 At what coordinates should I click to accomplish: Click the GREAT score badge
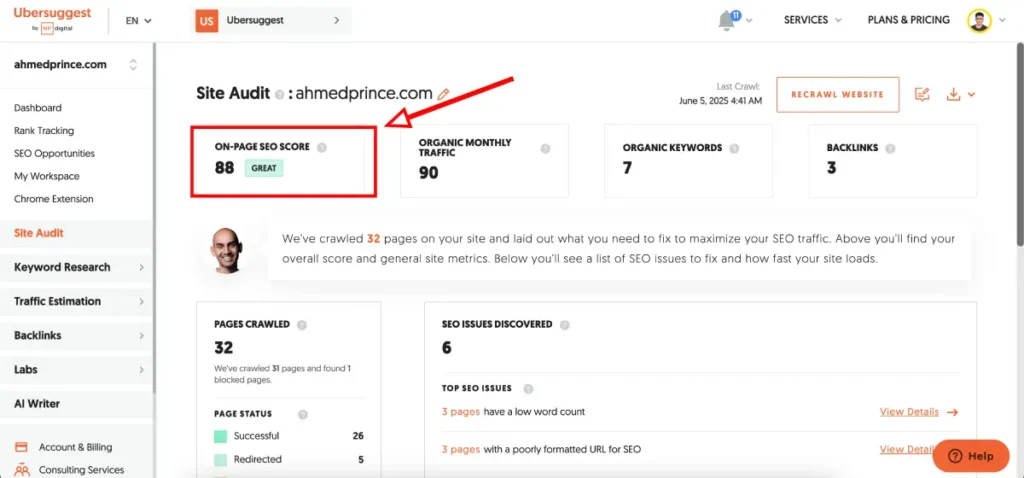tap(264, 168)
